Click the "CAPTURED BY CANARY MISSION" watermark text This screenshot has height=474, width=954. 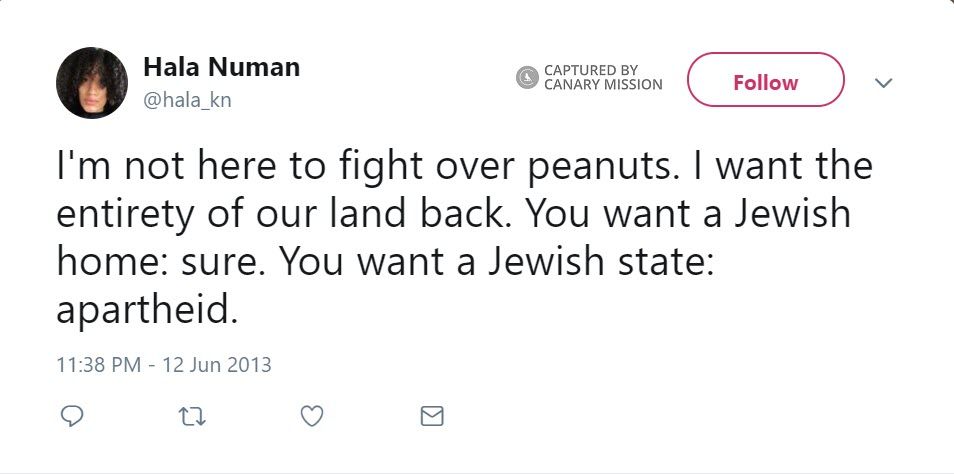pos(602,77)
